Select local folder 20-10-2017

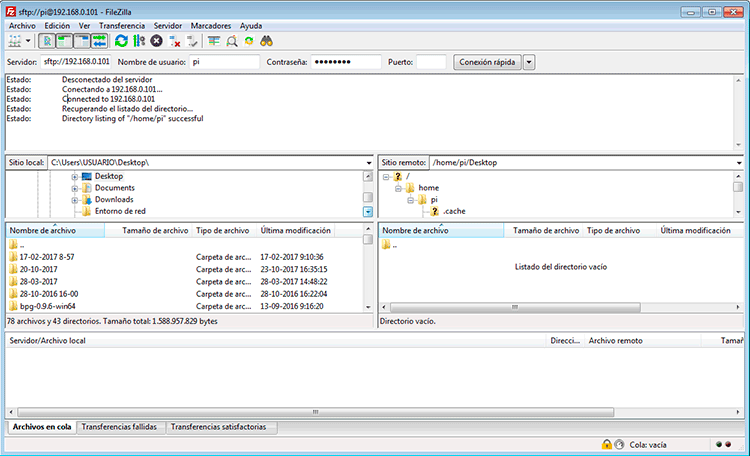[x=38, y=269]
